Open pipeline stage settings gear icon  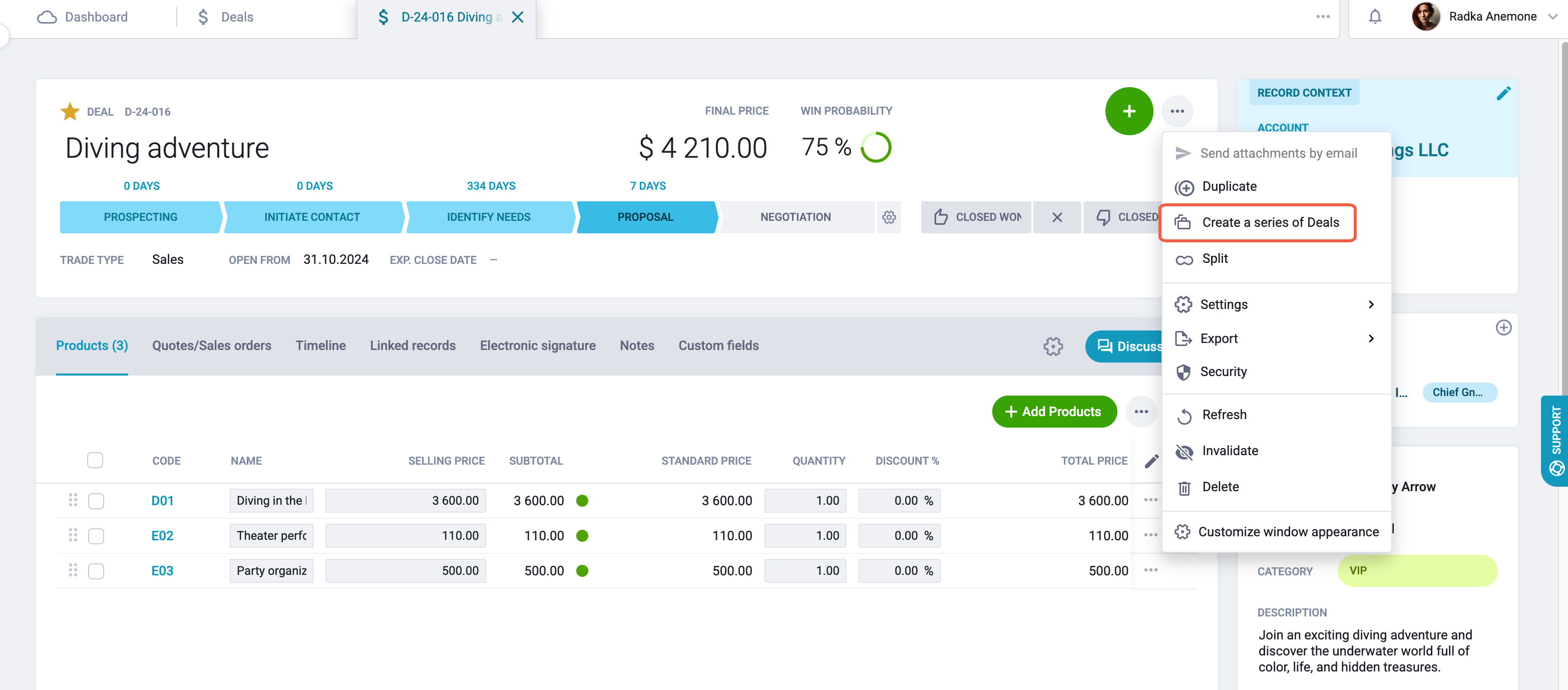(x=889, y=217)
